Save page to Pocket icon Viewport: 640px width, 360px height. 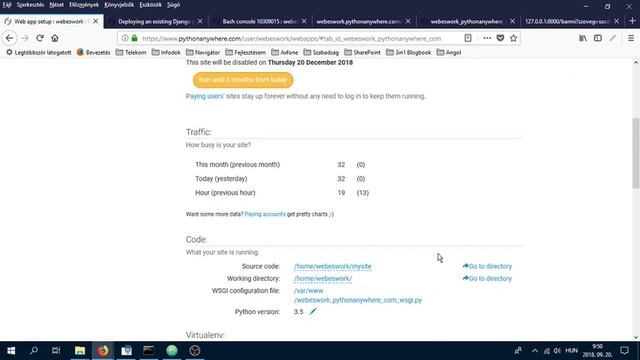500,38
